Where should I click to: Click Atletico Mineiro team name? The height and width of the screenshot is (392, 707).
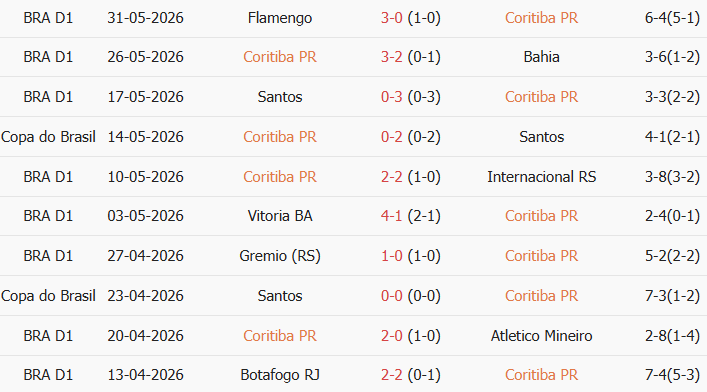click(x=541, y=336)
